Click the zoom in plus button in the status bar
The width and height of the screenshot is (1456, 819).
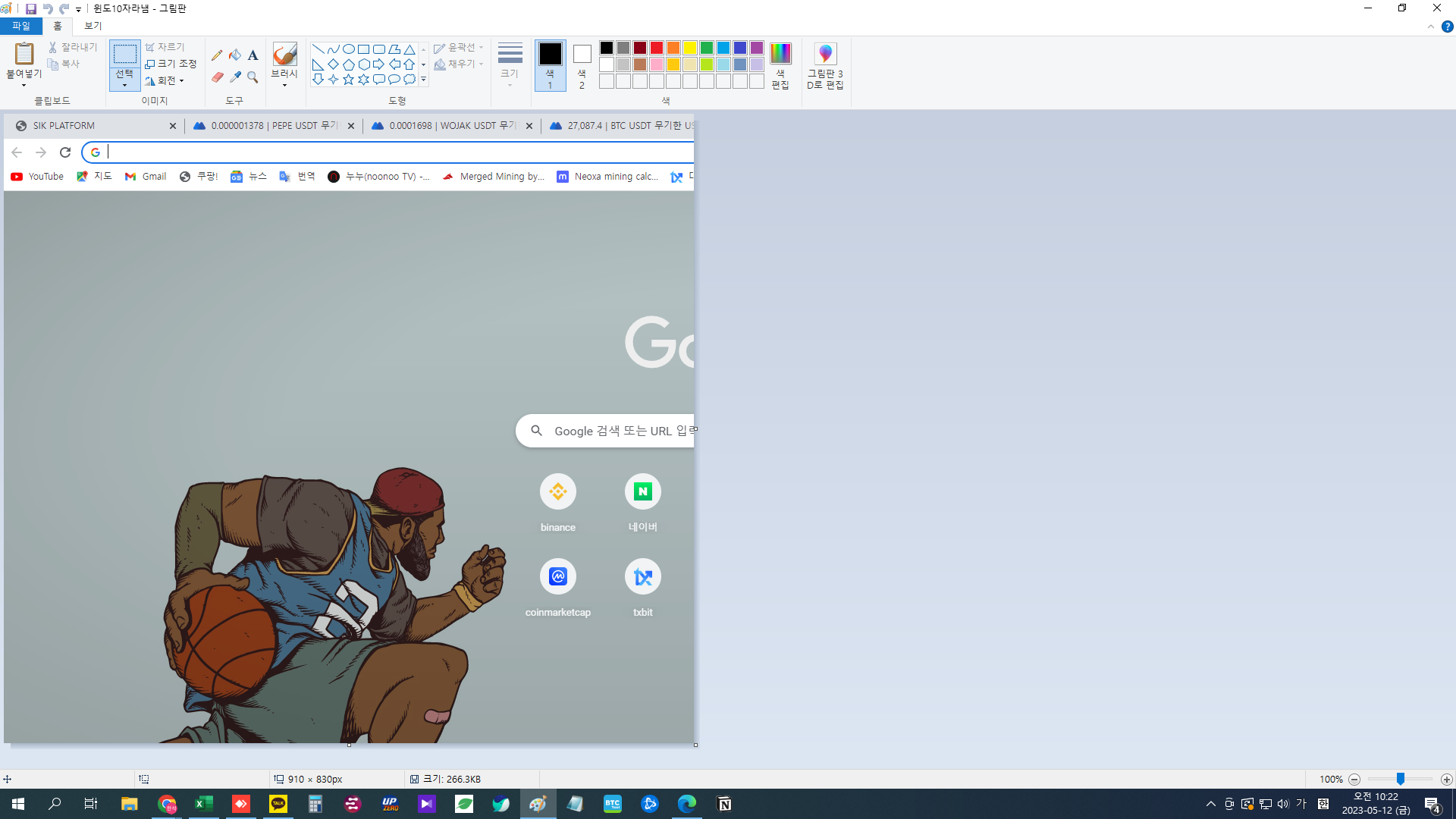pos(1446,780)
